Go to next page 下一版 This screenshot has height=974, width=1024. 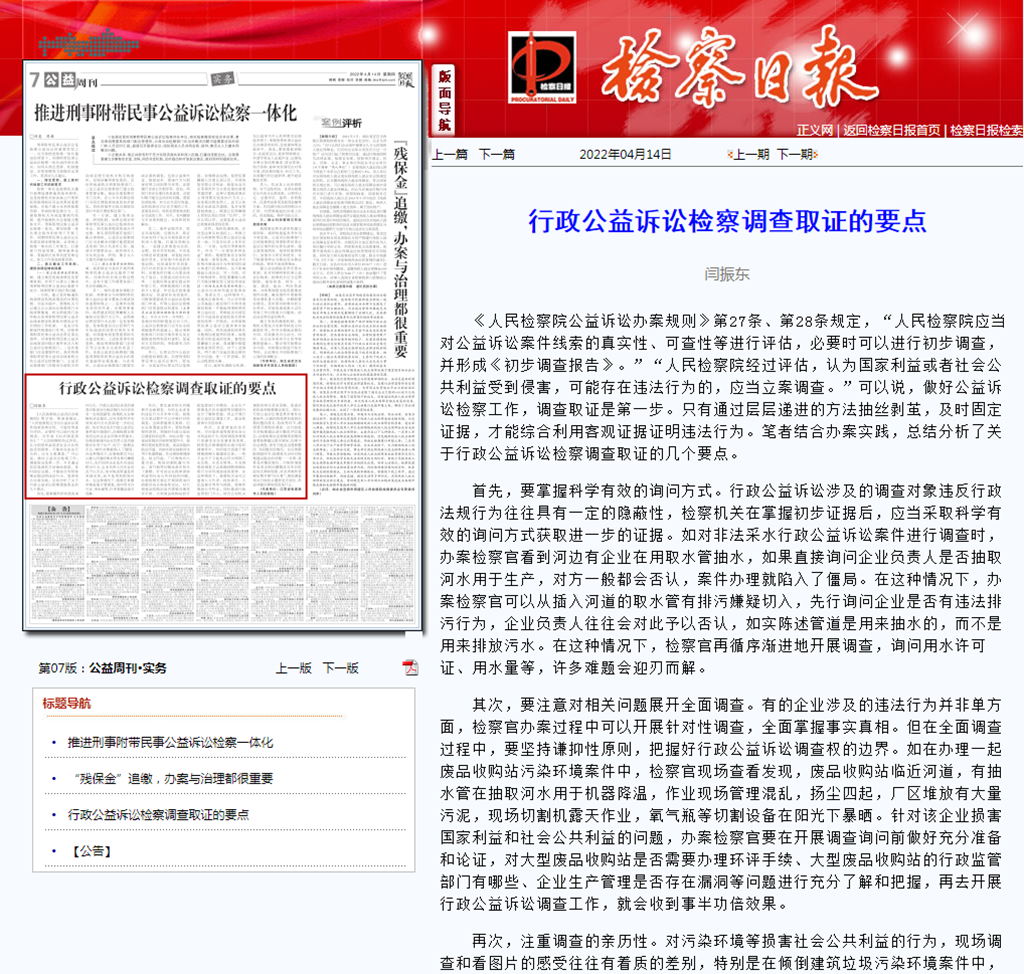[x=340, y=668]
